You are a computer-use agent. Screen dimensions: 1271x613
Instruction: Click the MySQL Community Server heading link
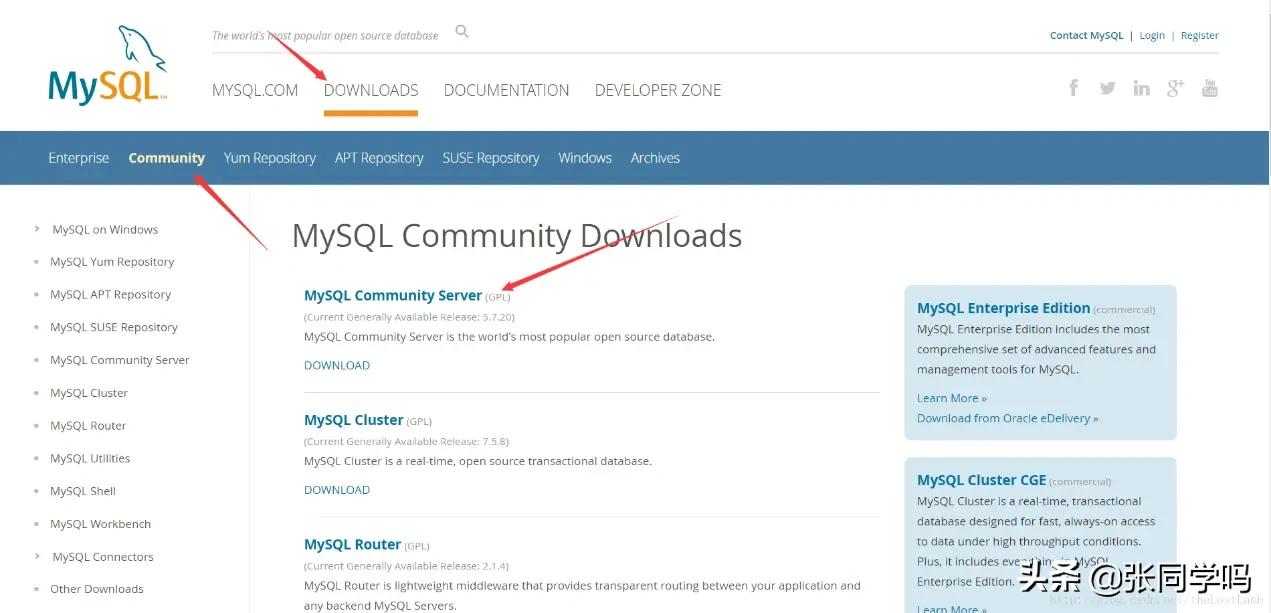coord(393,295)
